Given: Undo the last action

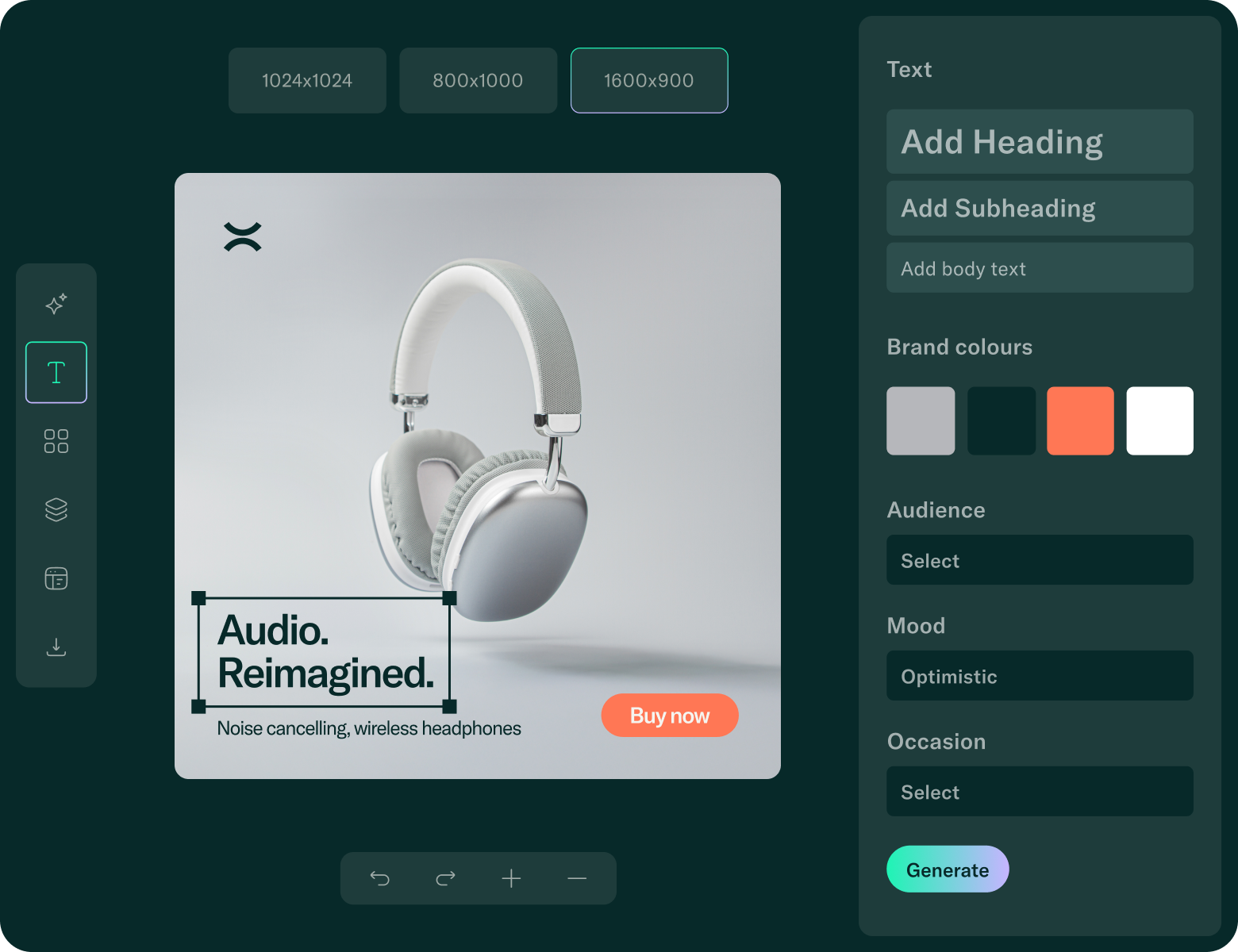Looking at the screenshot, I should (379, 878).
